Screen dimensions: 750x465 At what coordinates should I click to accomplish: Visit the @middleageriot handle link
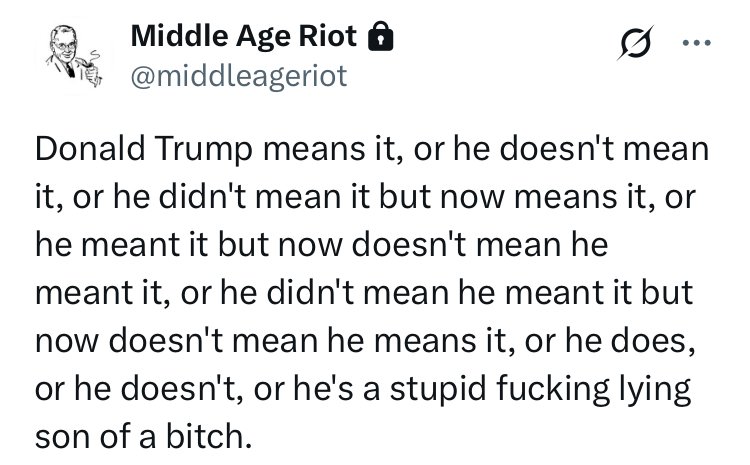point(239,77)
